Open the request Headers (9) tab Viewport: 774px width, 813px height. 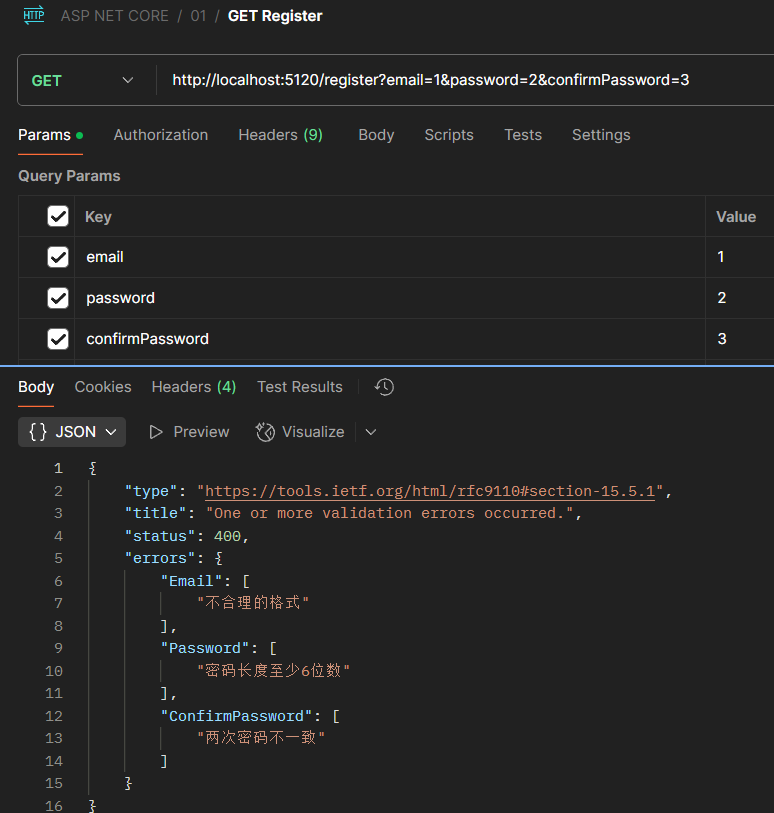click(280, 135)
